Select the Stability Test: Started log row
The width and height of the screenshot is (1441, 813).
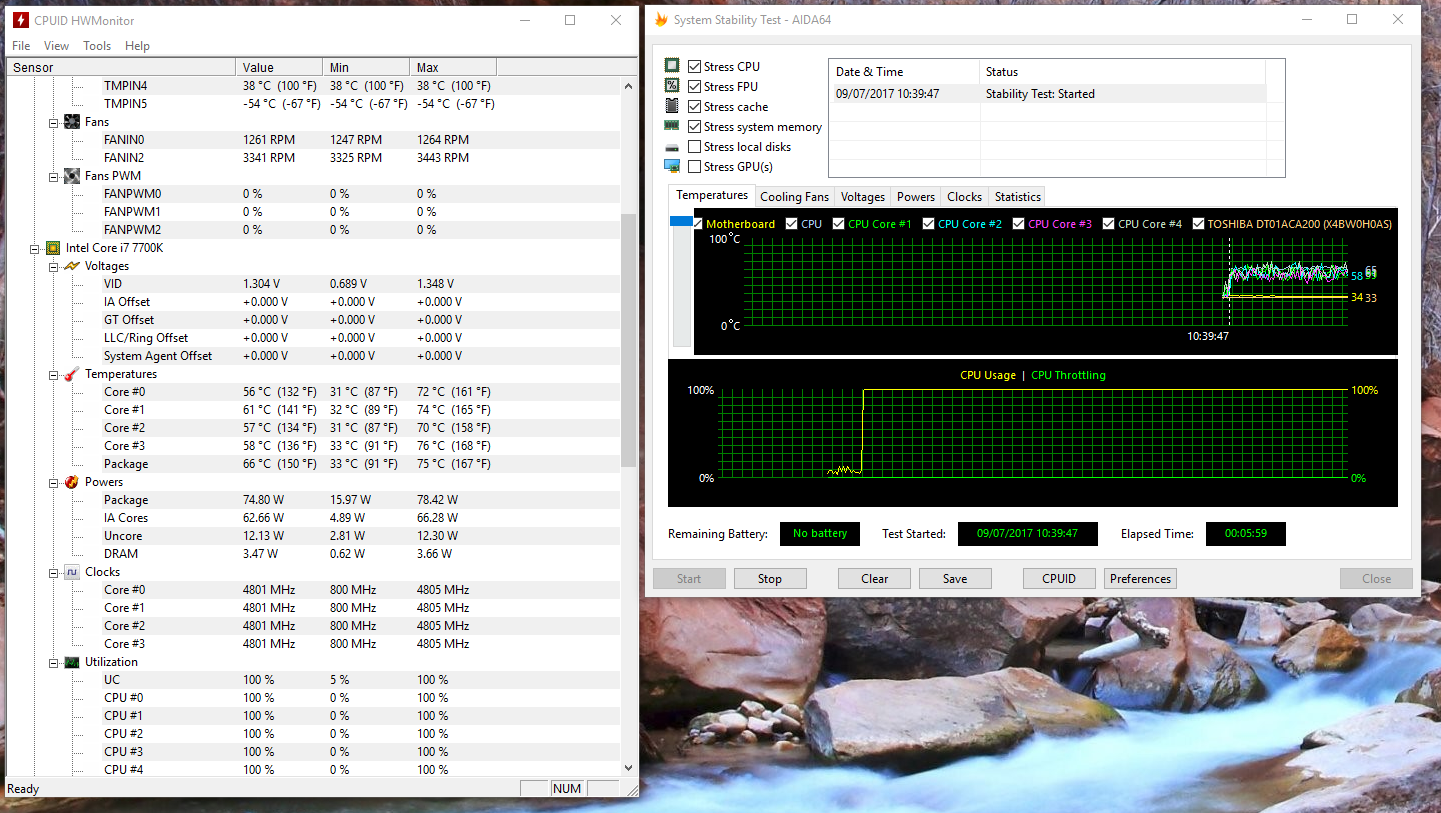(x=1048, y=94)
